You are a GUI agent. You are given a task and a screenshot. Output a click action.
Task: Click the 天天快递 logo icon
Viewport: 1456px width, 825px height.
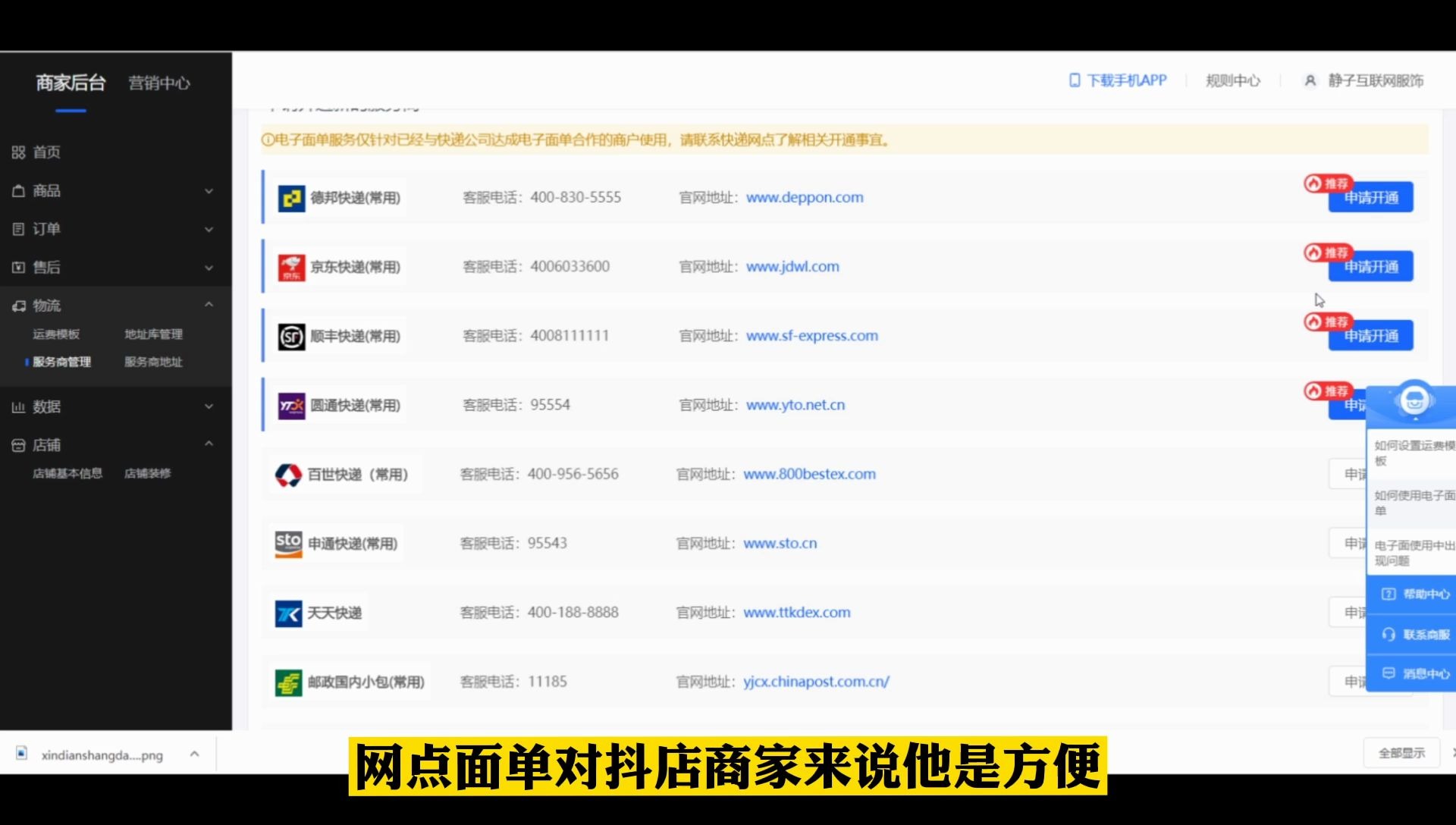click(288, 613)
